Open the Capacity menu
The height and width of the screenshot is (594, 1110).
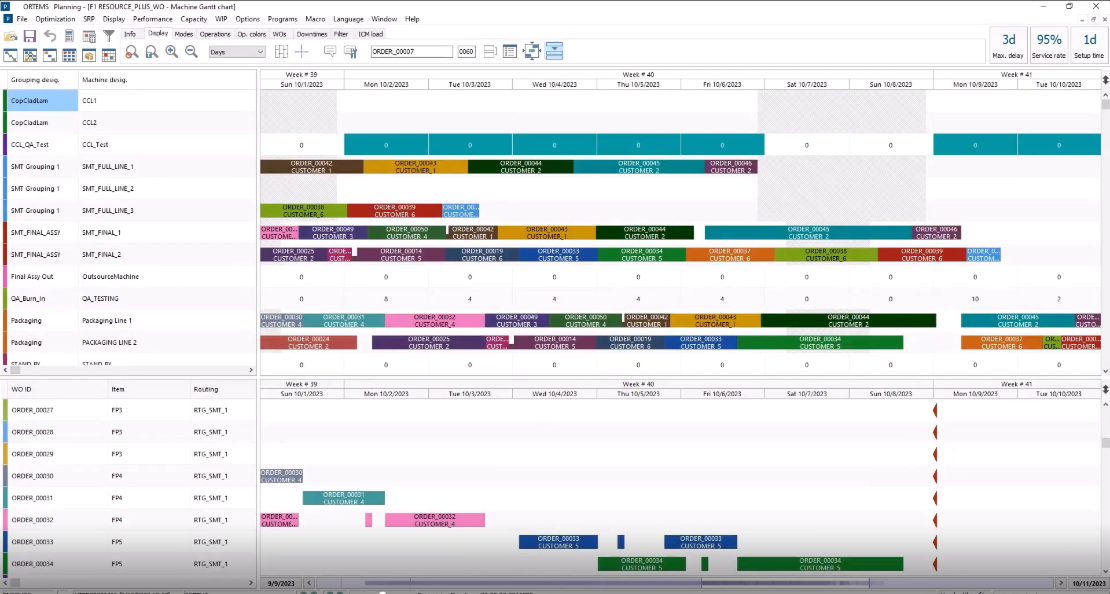pyautogui.click(x=193, y=19)
